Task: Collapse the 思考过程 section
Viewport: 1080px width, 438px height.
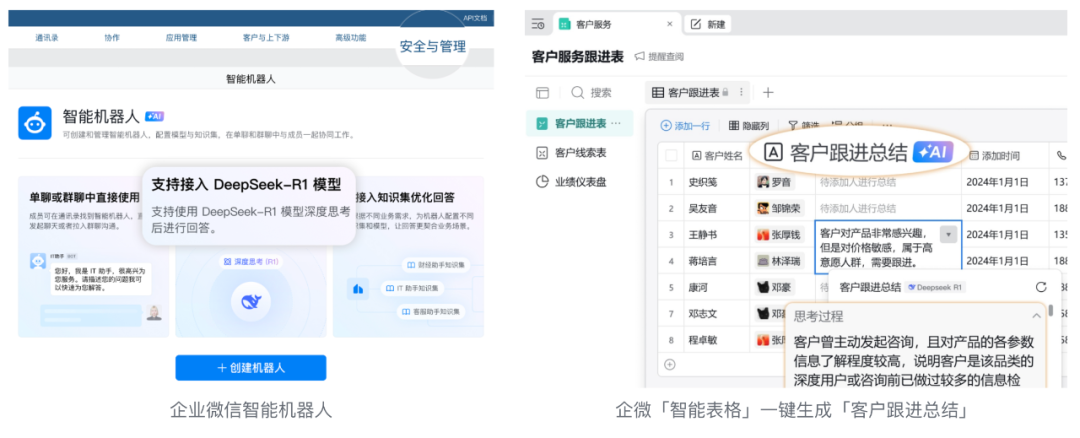Action: (1036, 316)
